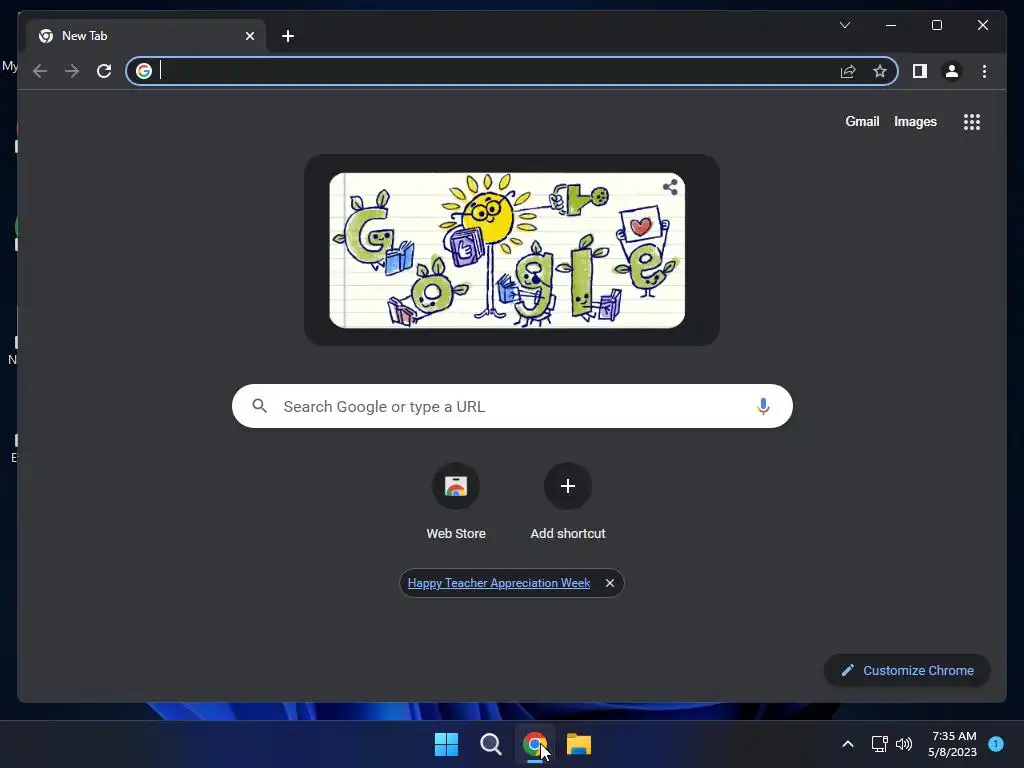Open Google Images link
This screenshot has height=768, width=1024.
tap(915, 121)
